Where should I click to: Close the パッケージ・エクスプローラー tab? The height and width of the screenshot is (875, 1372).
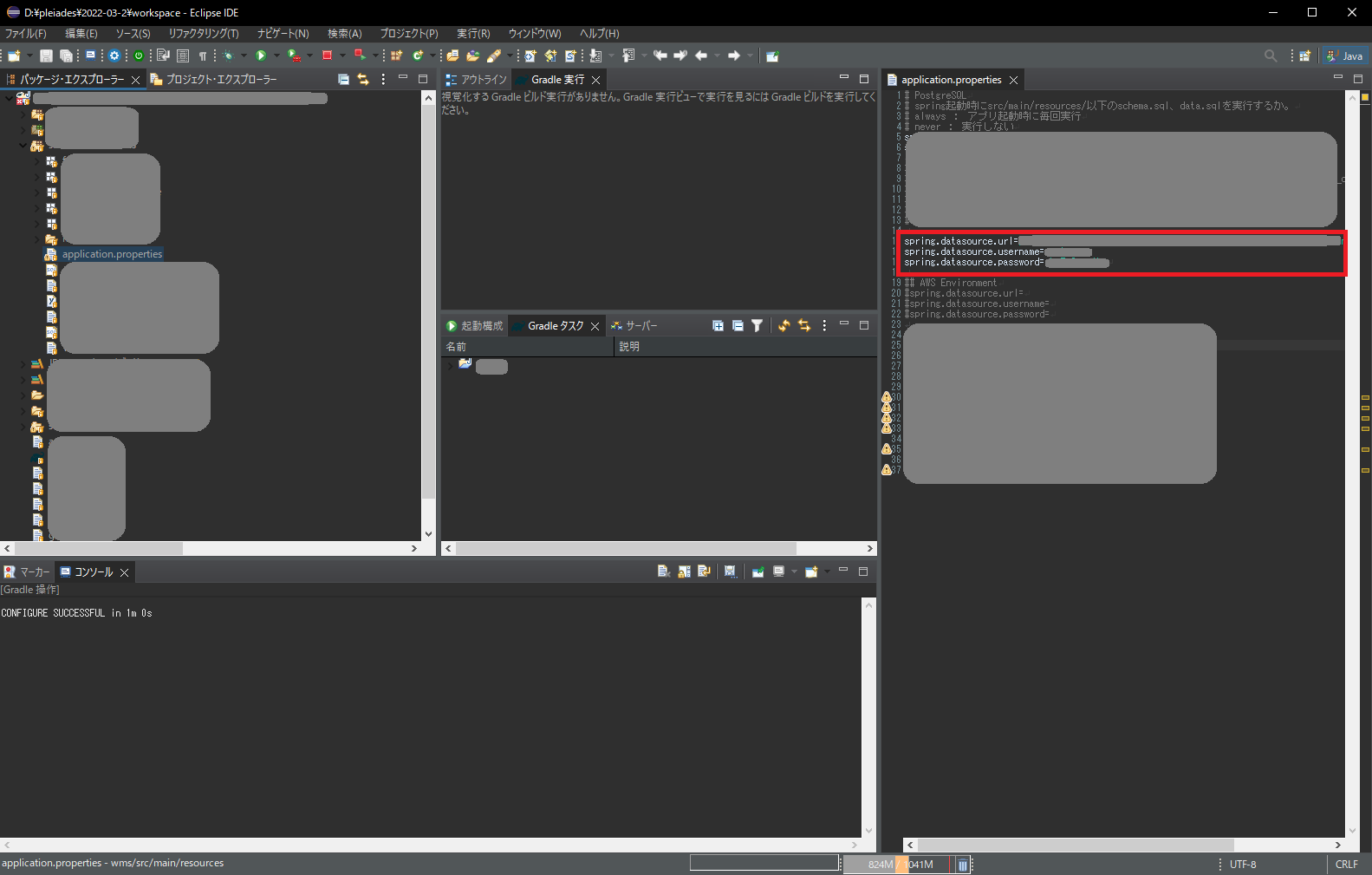135,80
